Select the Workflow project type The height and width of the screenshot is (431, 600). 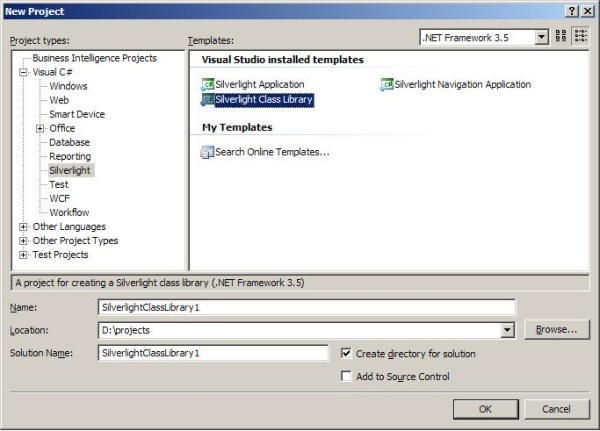point(69,212)
